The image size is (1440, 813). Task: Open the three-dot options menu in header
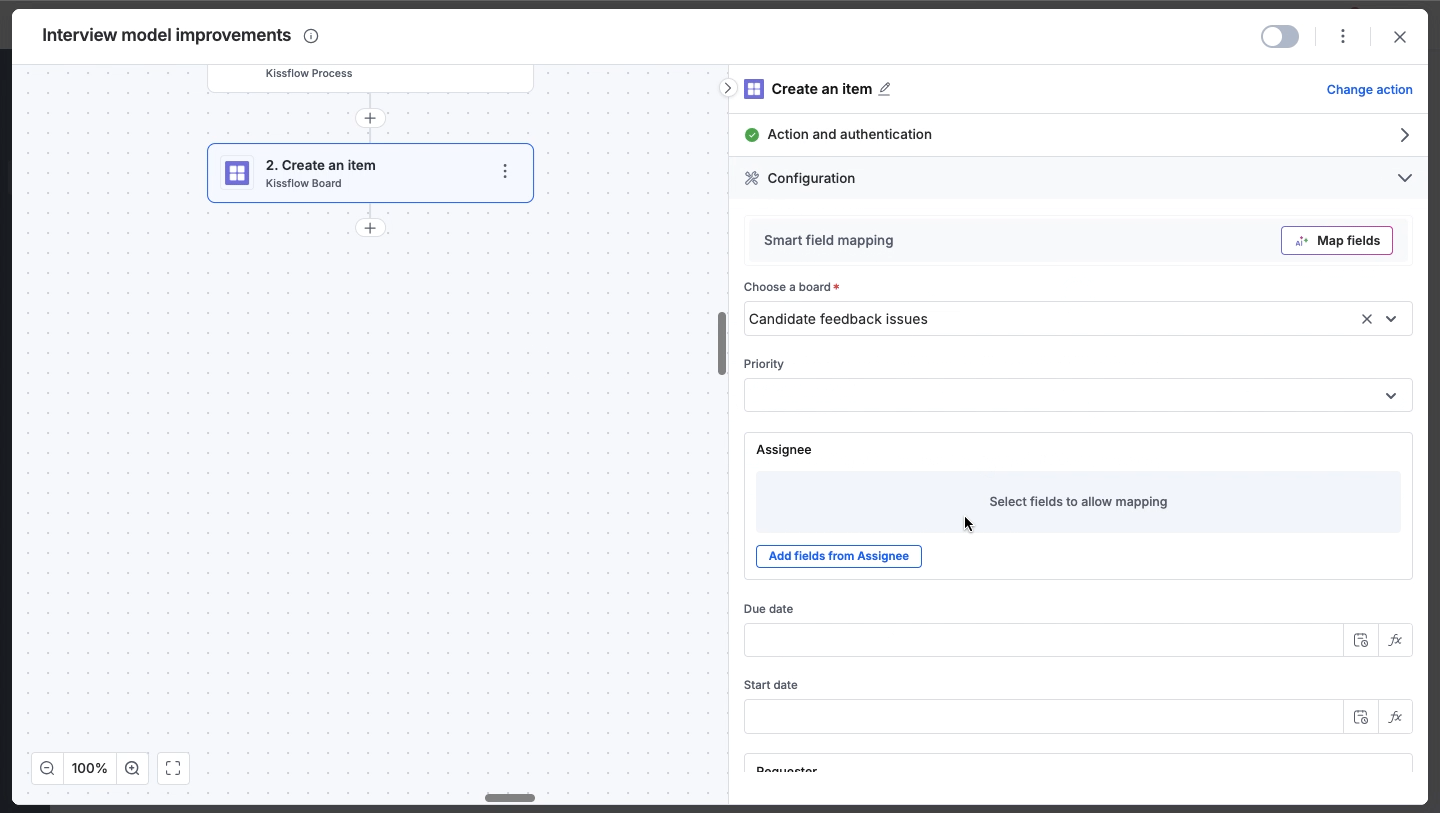pyautogui.click(x=1343, y=37)
